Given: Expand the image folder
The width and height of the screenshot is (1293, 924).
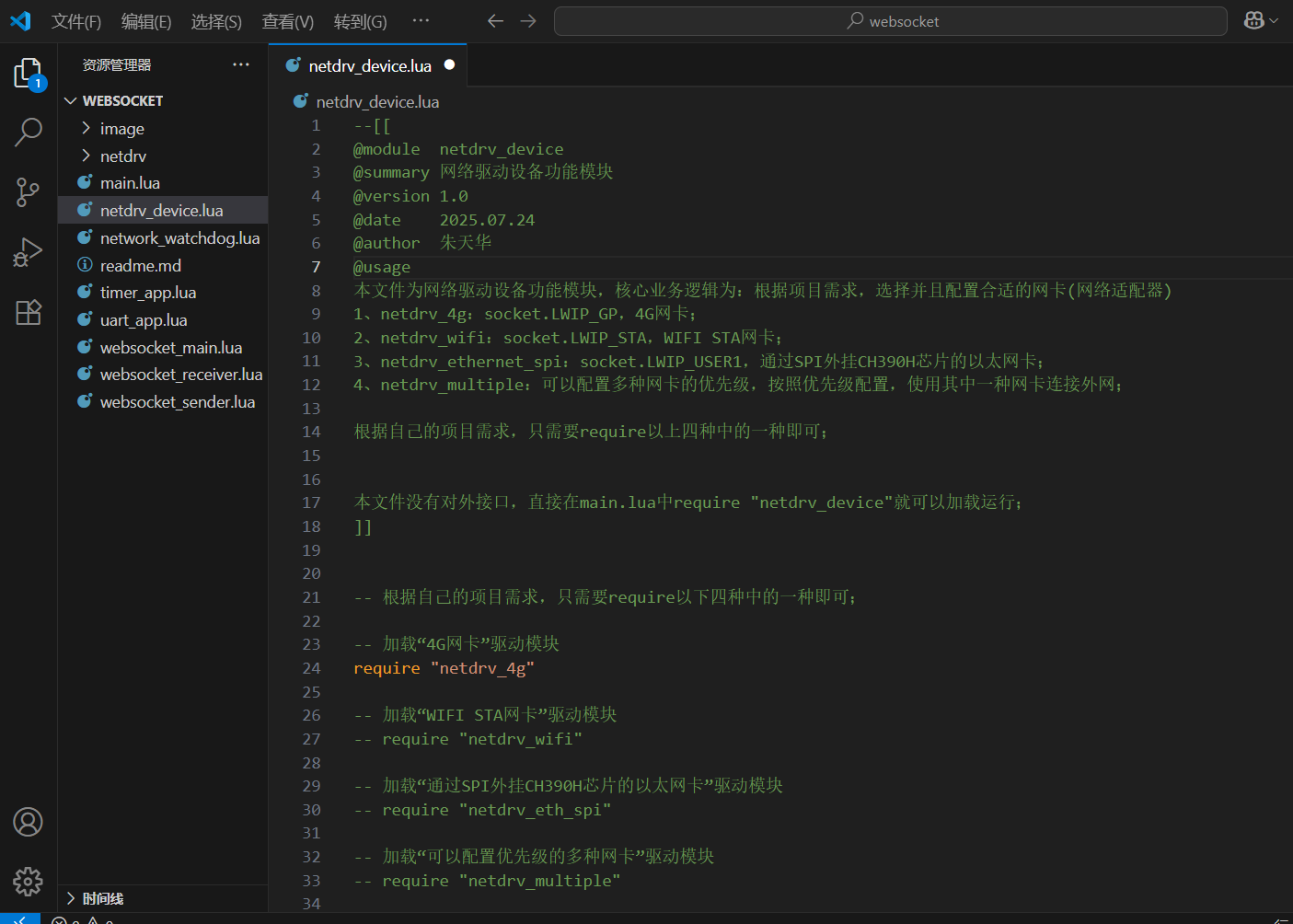Looking at the screenshot, I should (163, 129).
